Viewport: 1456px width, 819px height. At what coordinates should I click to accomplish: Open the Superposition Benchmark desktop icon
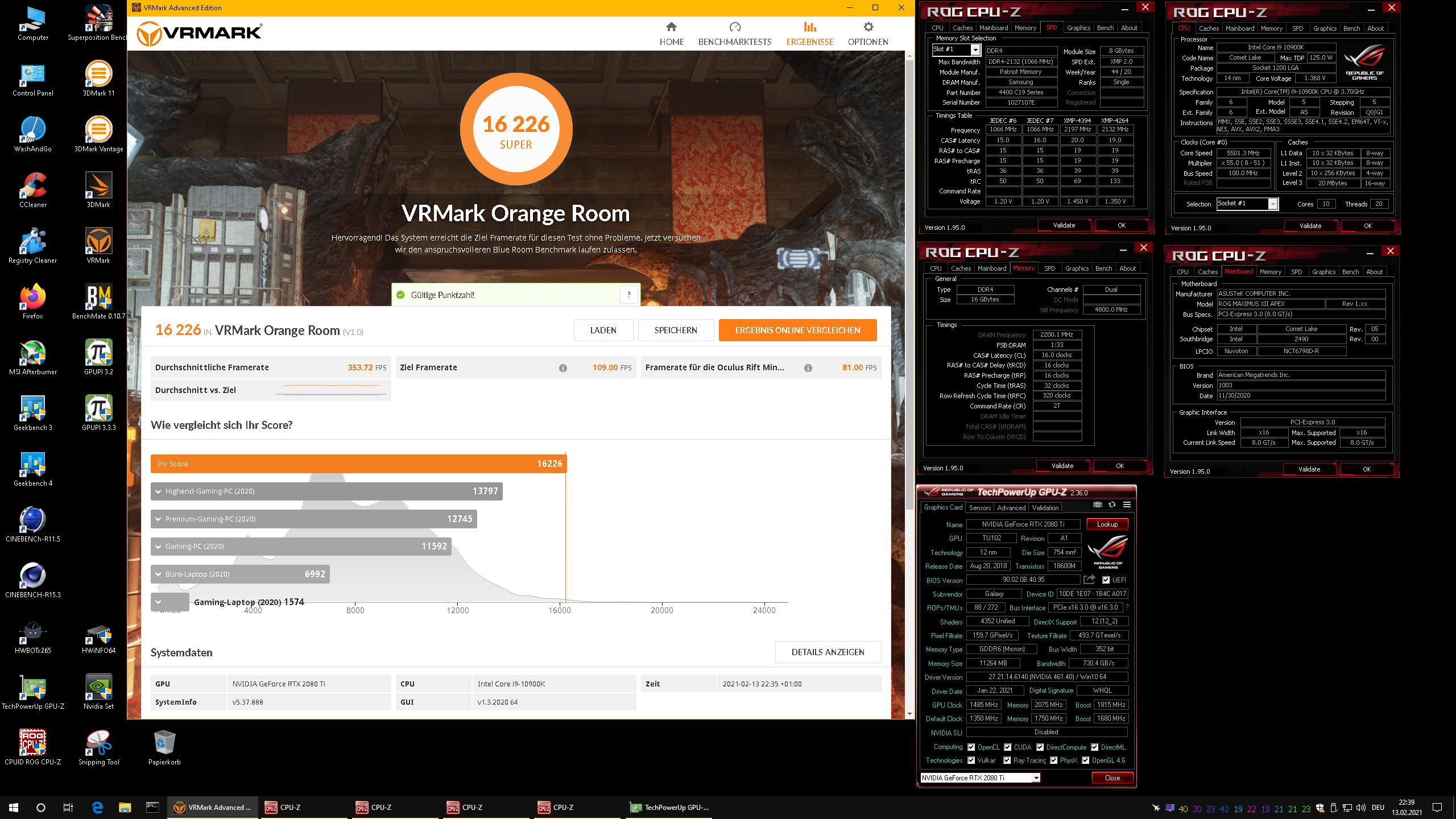(x=98, y=23)
